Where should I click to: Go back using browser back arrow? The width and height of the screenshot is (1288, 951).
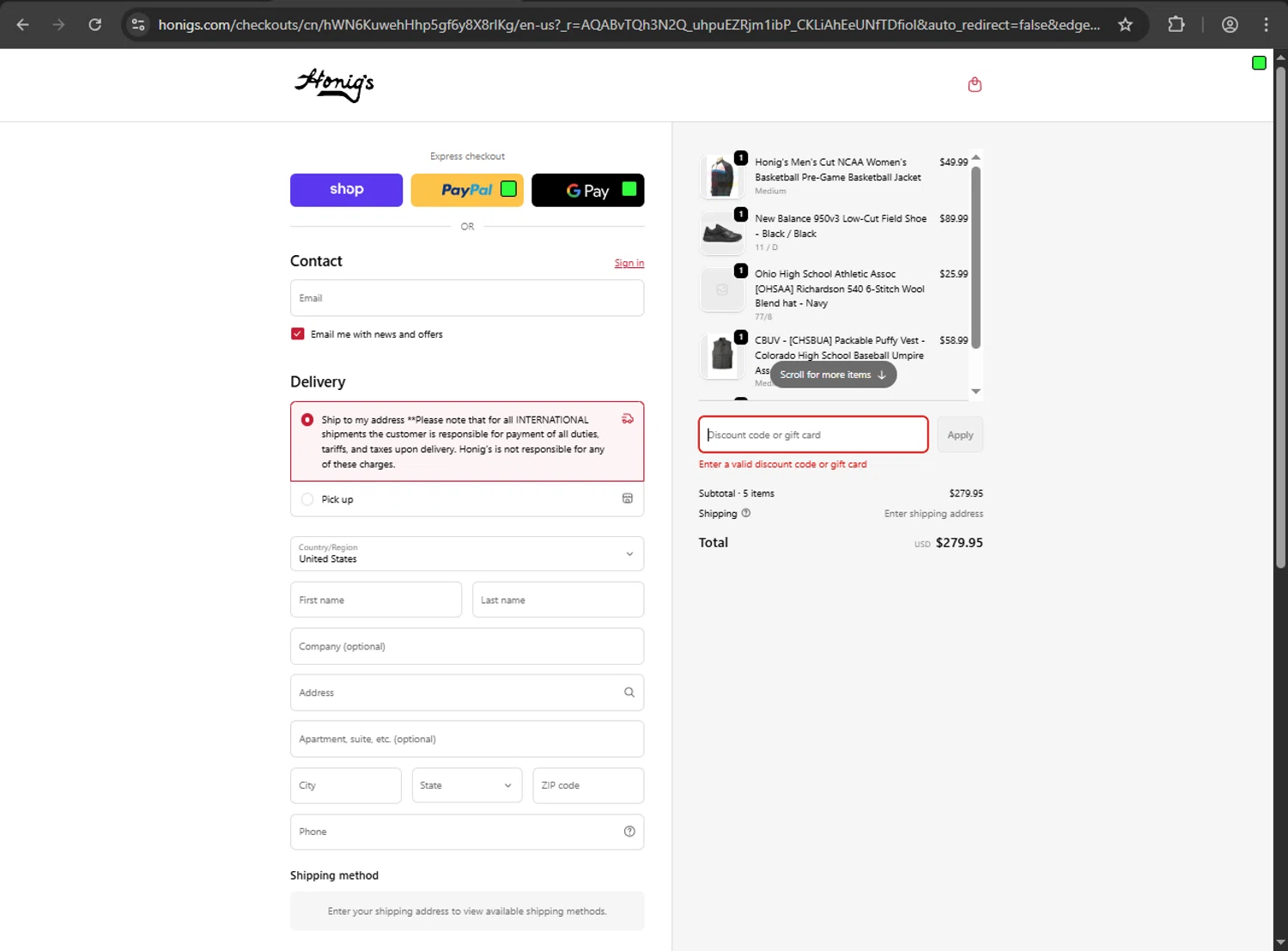pyautogui.click(x=23, y=25)
